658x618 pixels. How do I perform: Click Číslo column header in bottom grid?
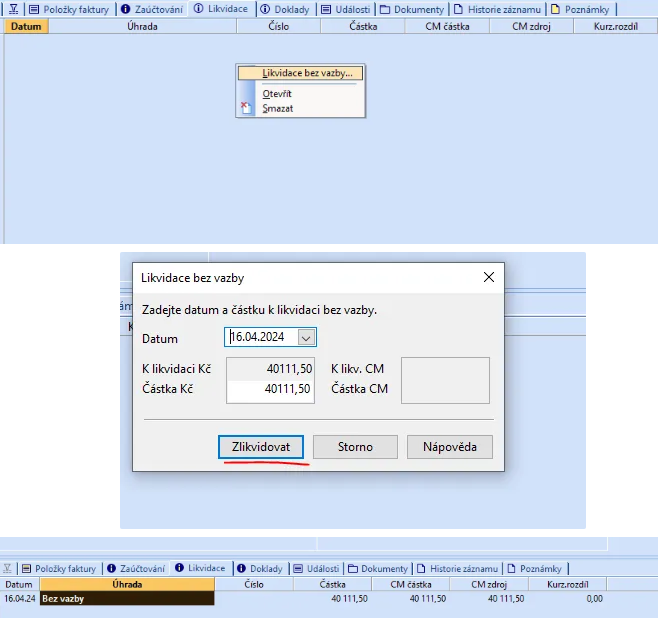point(254,584)
